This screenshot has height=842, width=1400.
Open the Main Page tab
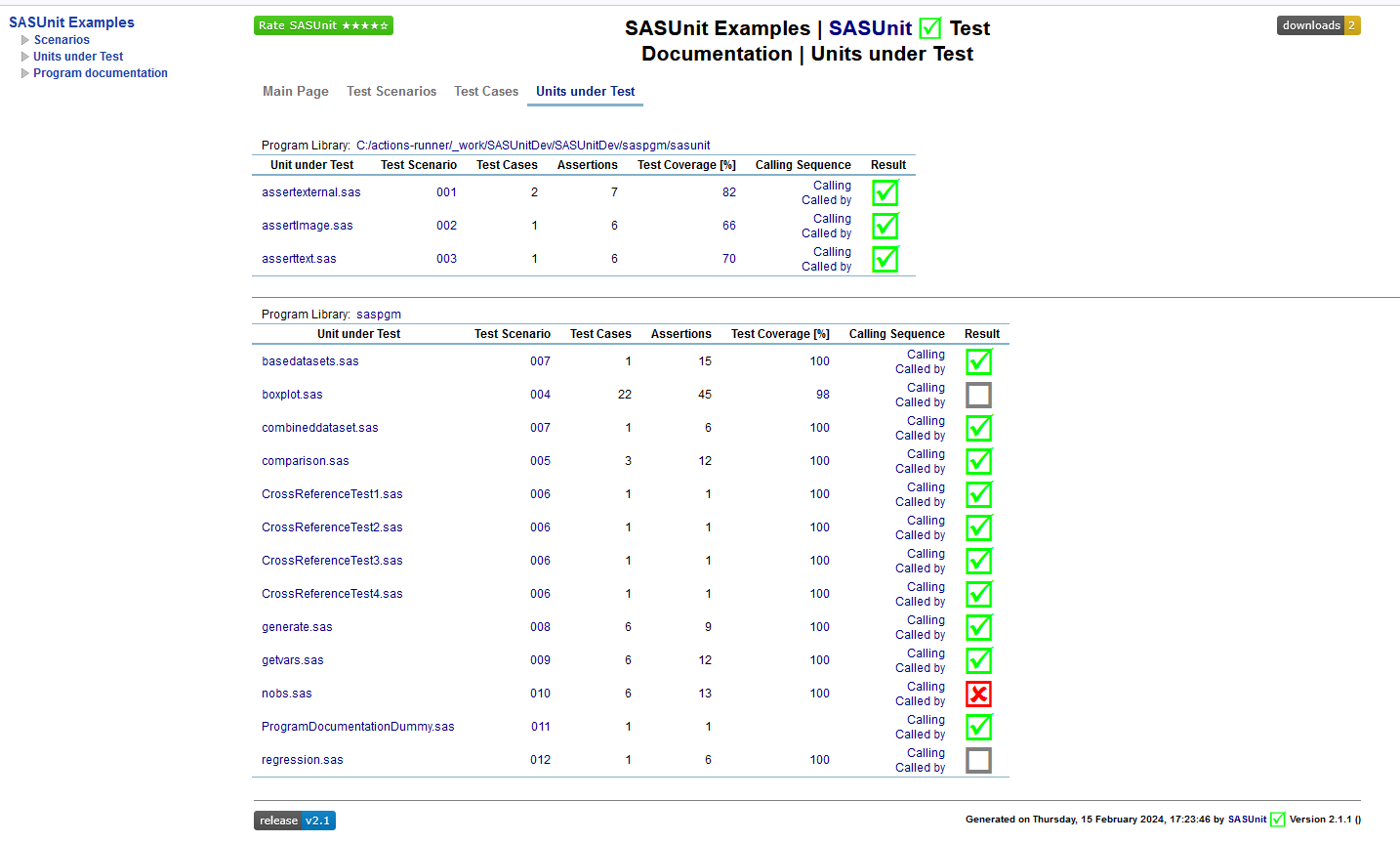[296, 91]
